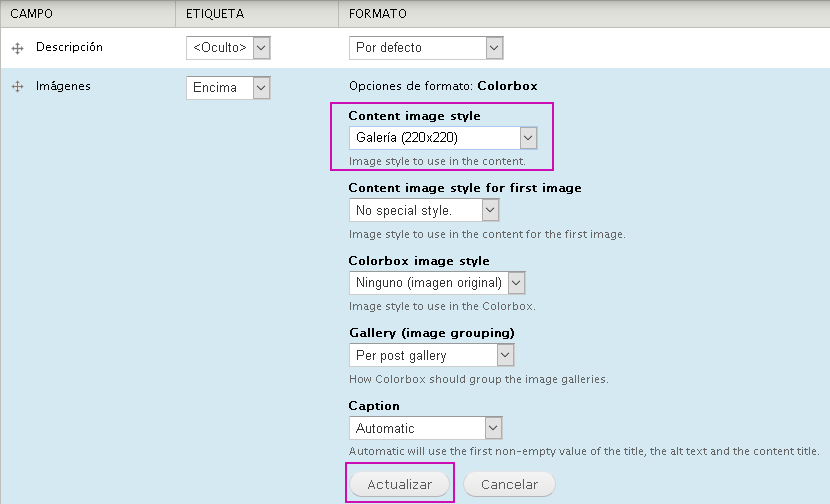This screenshot has height=504, width=830.
Task: Click the Actualizar button
Action: click(x=400, y=484)
